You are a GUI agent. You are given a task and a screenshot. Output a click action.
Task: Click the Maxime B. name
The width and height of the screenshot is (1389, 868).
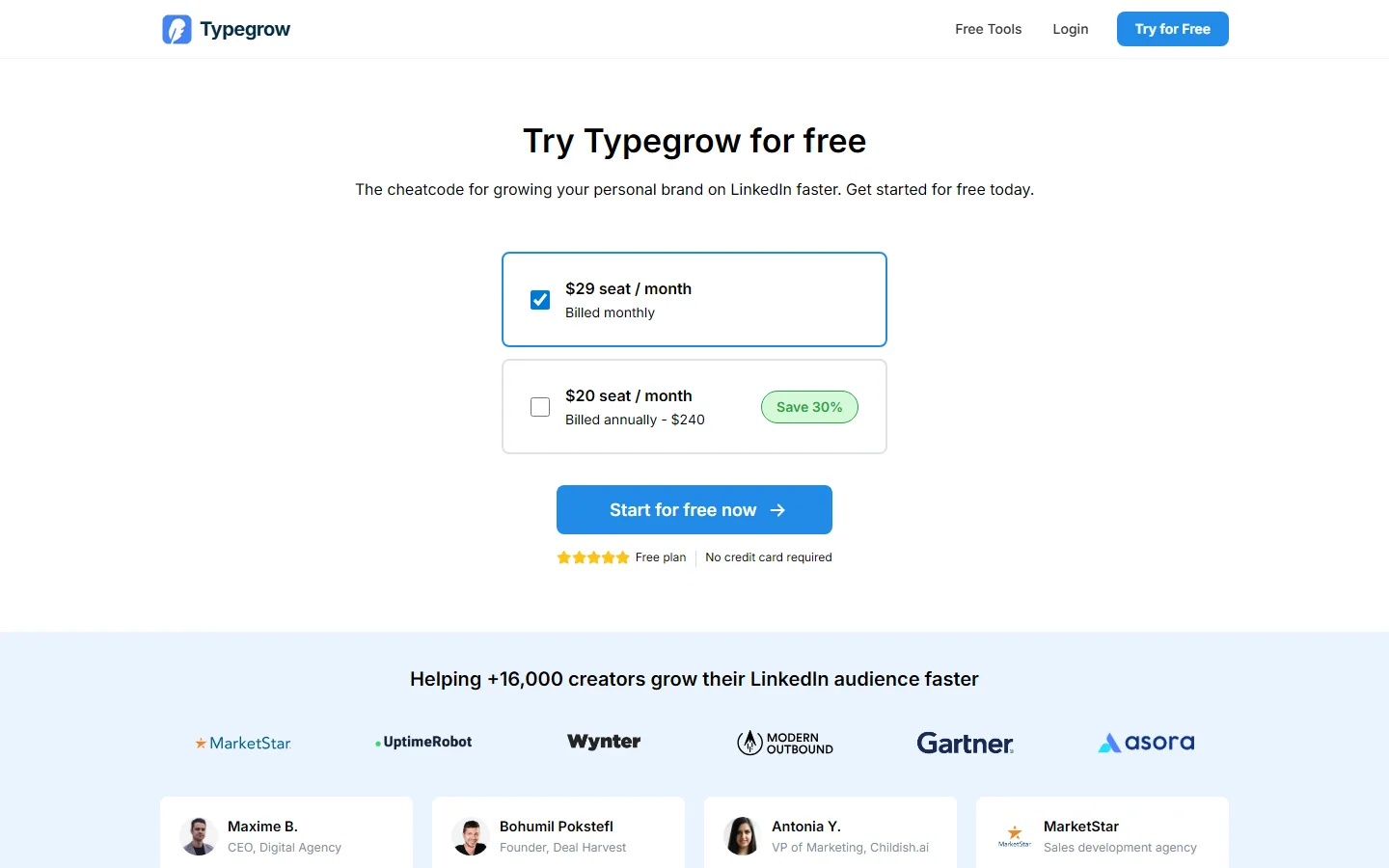[262, 827]
